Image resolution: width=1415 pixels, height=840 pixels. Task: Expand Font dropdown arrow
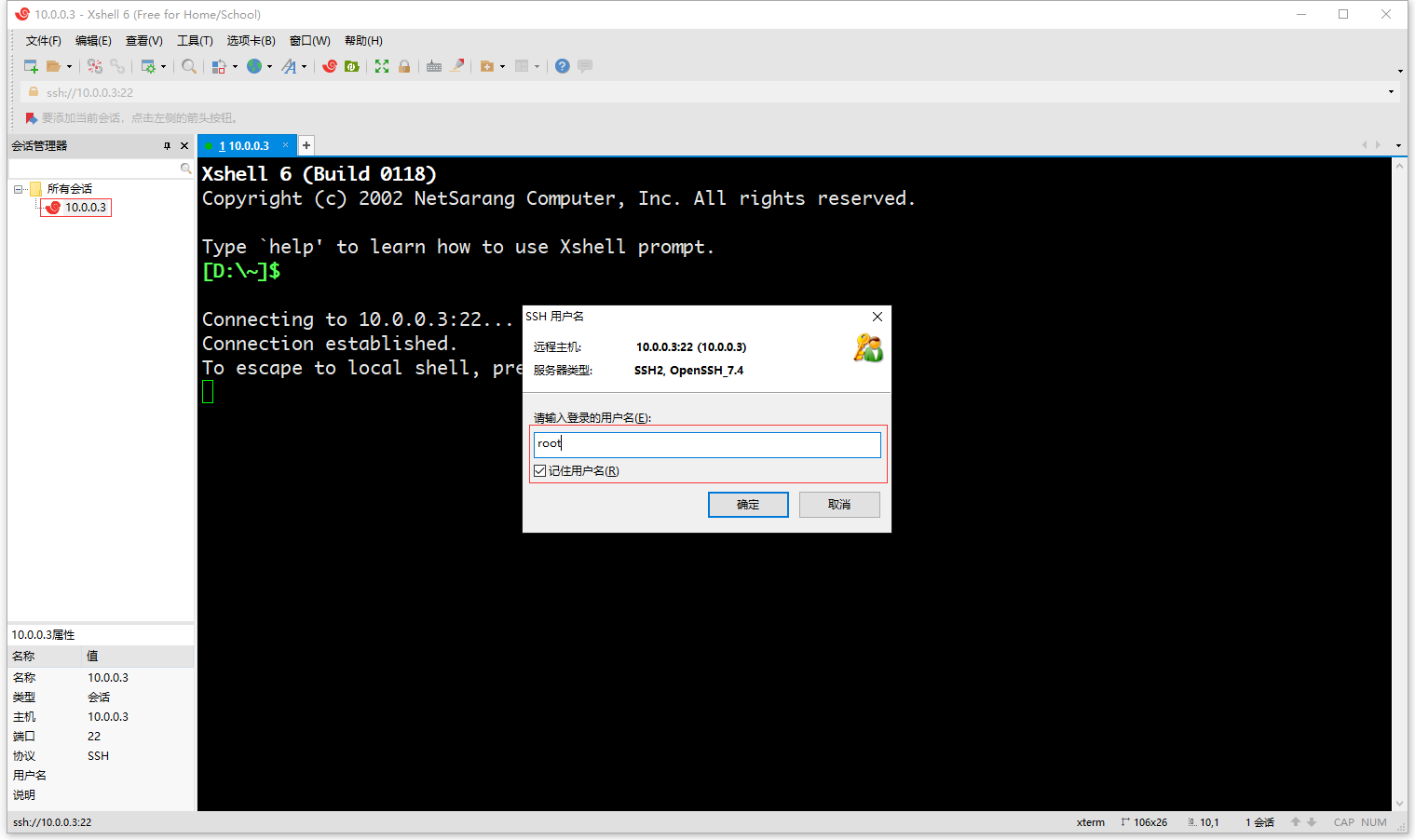(x=304, y=67)
